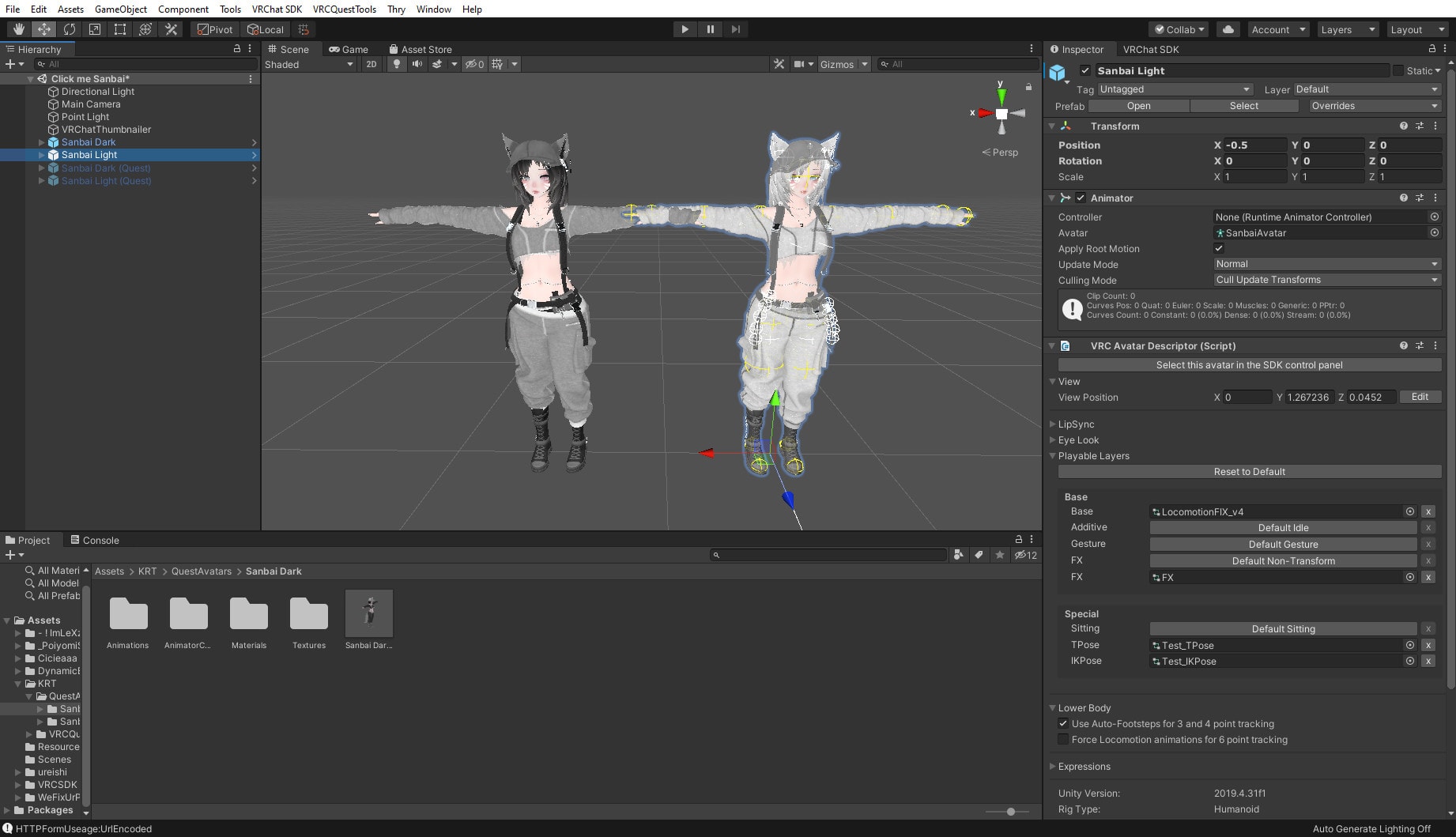
Task: Uncheck Apply Root Motion
Action: 1219,248
